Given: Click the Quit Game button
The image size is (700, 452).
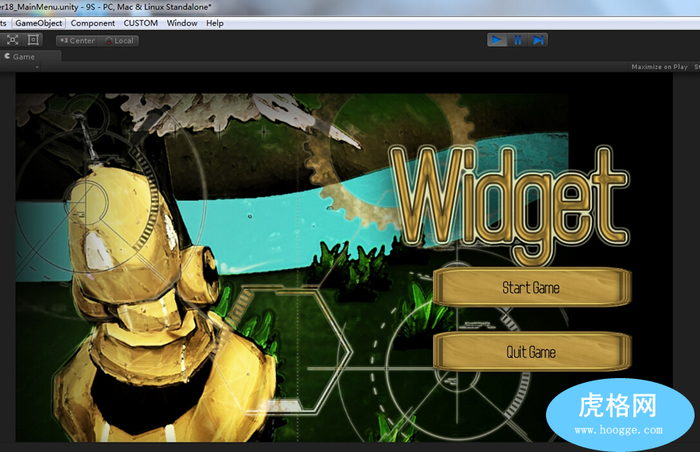Looking at the screenshot, I should click(x=531, y=352).
